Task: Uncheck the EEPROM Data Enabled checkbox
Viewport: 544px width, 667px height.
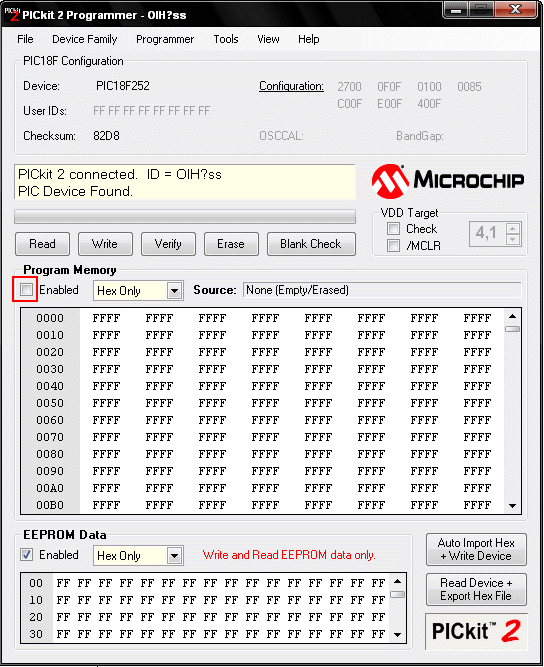Action: click(26, 555)
